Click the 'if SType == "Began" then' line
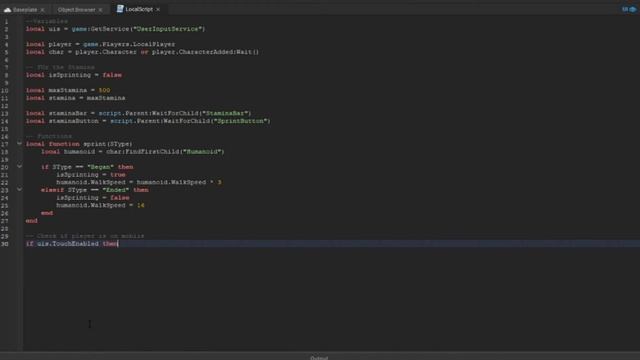640x360 pixels. tap(87, 167)
